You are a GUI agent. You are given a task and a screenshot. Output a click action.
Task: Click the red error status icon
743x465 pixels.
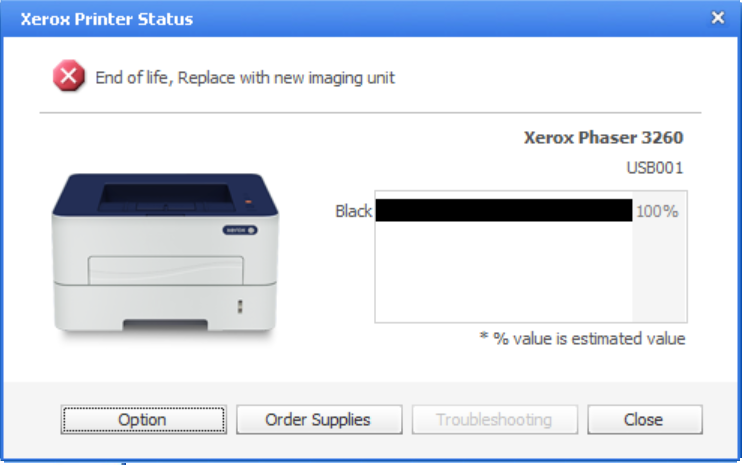pos(69,75)
